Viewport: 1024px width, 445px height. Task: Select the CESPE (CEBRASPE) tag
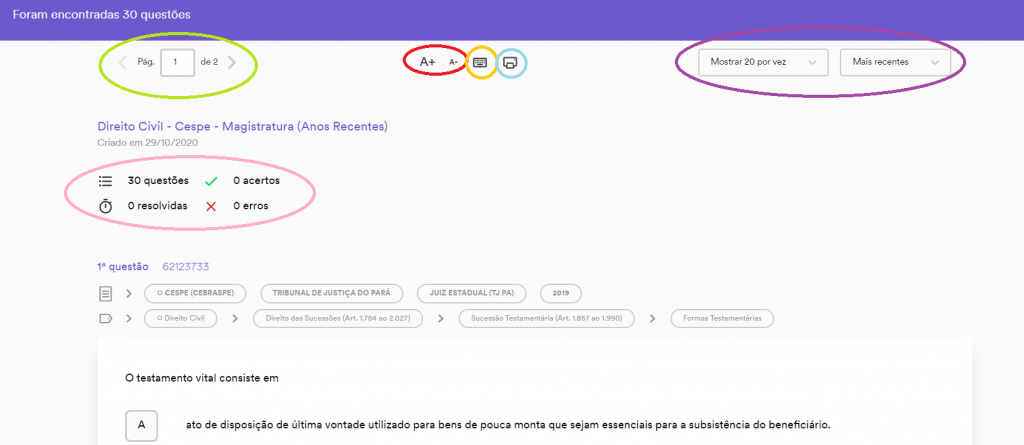[195, 293]
